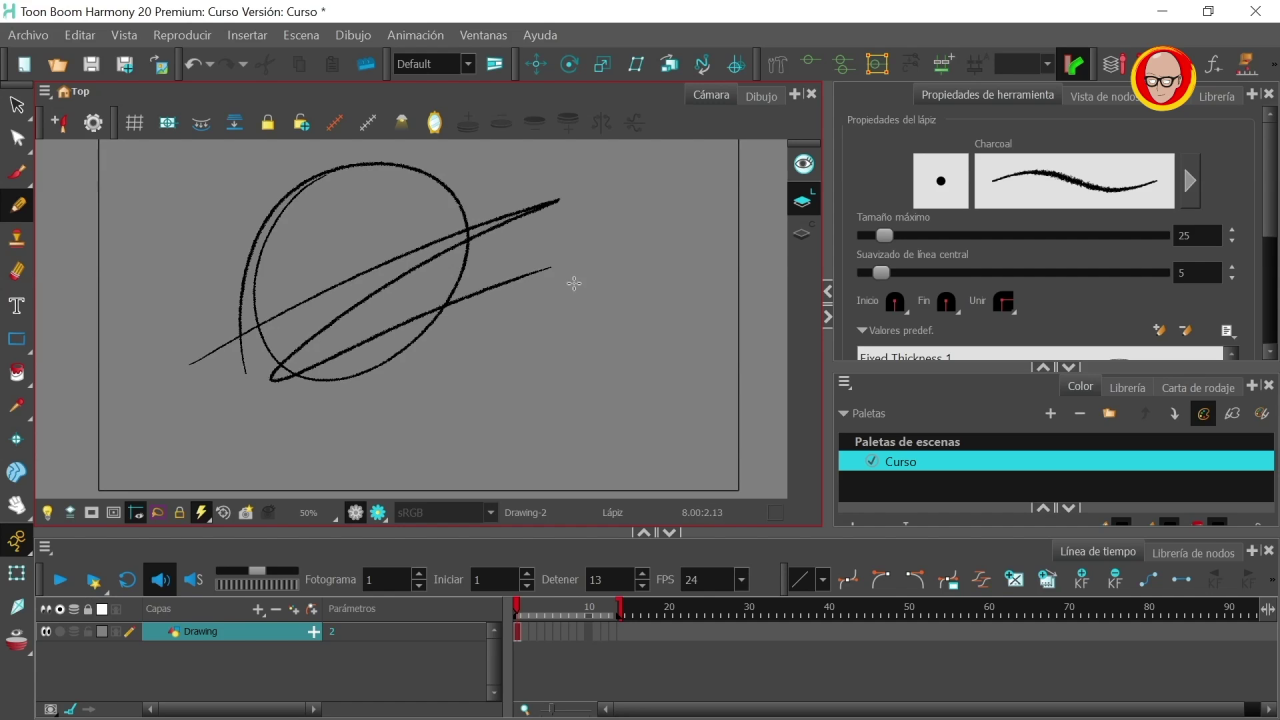Open the undo history dropdown arrow
Viewport: 1280px width, 720px height.
[x=209, y=64]
